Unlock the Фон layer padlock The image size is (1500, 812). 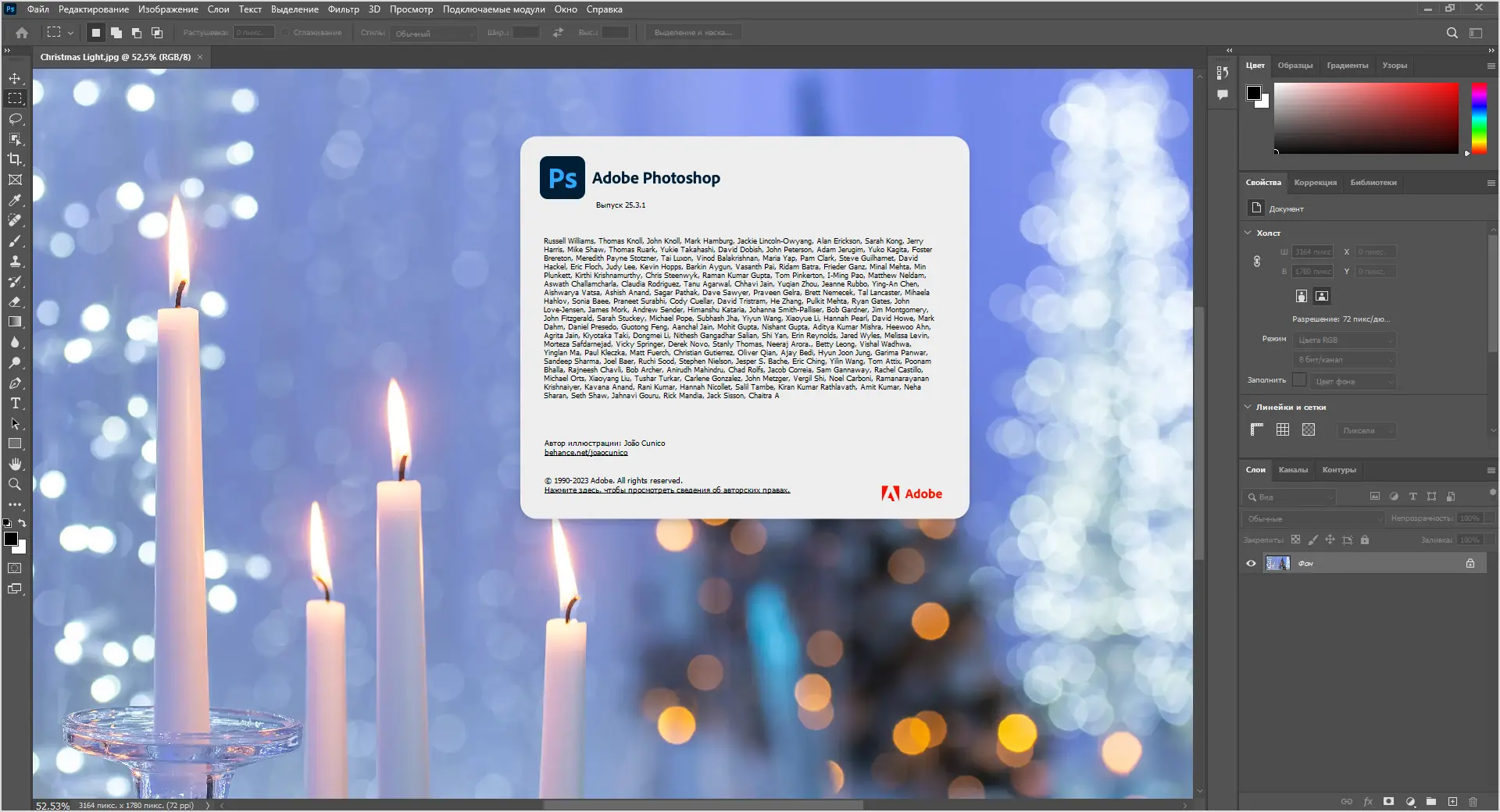[1470, 563]
